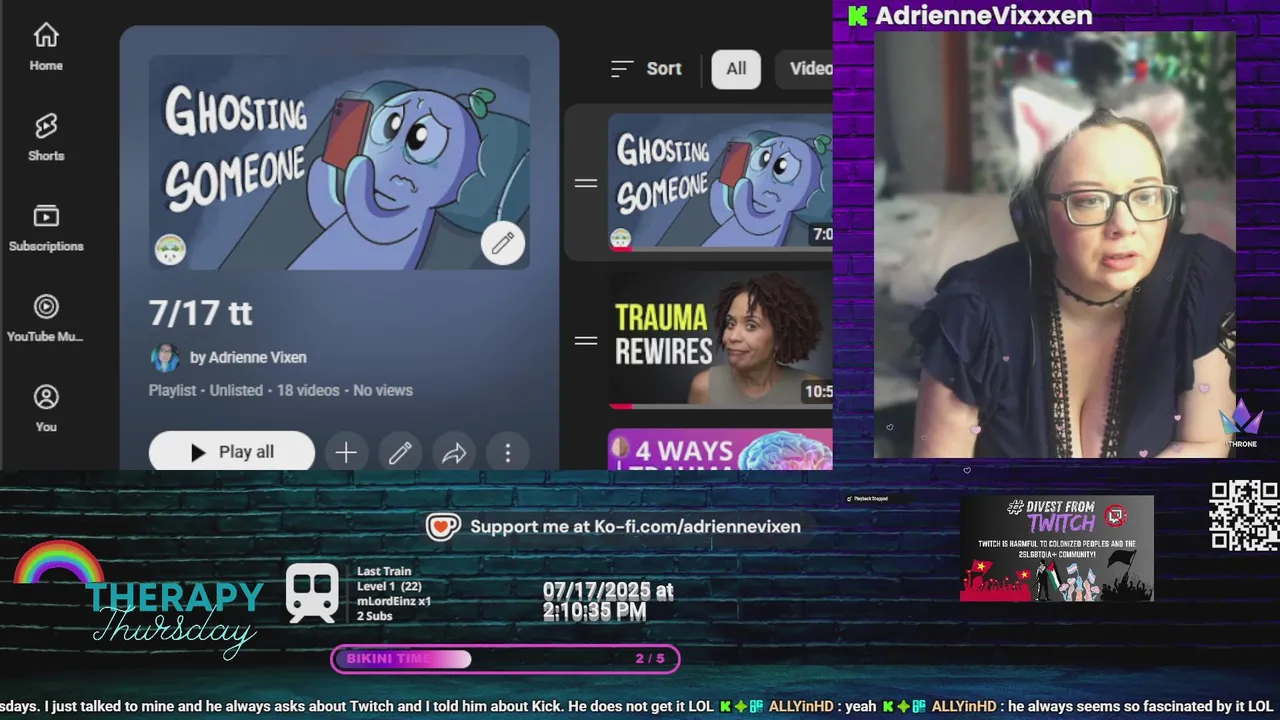Grab the reorder handle for Ghosting Someone video
This screenshot has height=720, width=1280.
pyautogui.click(x=586, y=183)
